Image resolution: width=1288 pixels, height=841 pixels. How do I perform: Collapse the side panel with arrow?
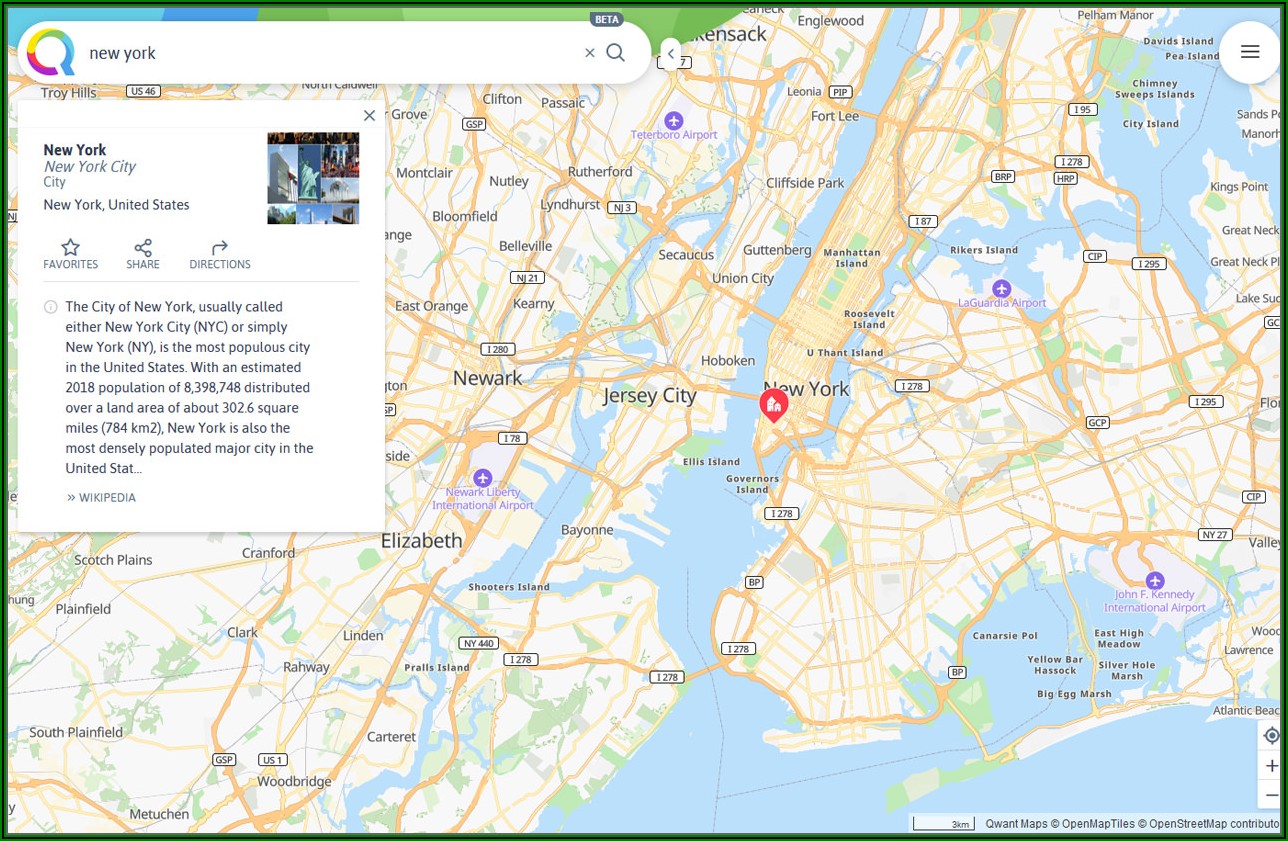[x=671, y=54]
